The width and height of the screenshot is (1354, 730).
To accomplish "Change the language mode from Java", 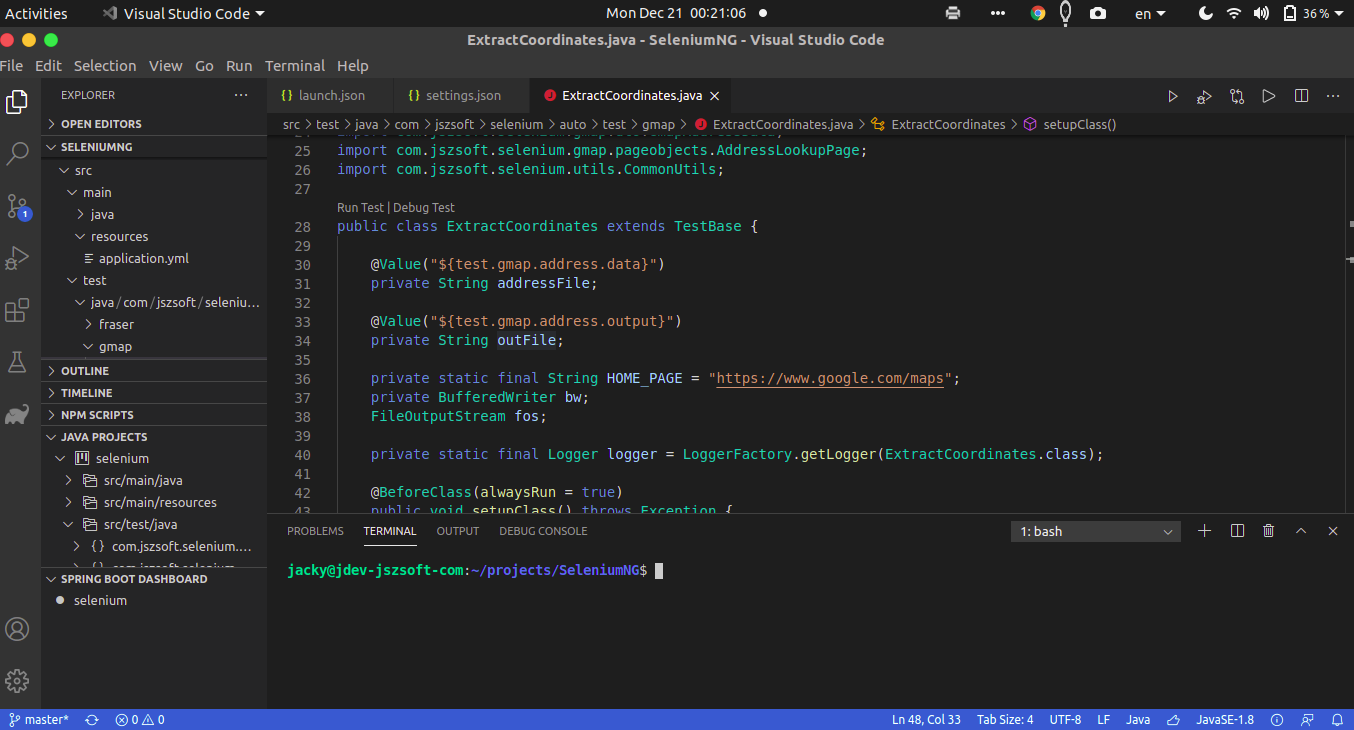I will [1138, 719].
